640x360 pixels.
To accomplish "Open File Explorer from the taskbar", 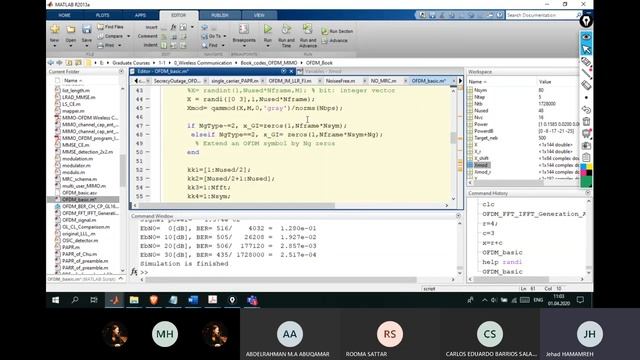I will [134, 300].
